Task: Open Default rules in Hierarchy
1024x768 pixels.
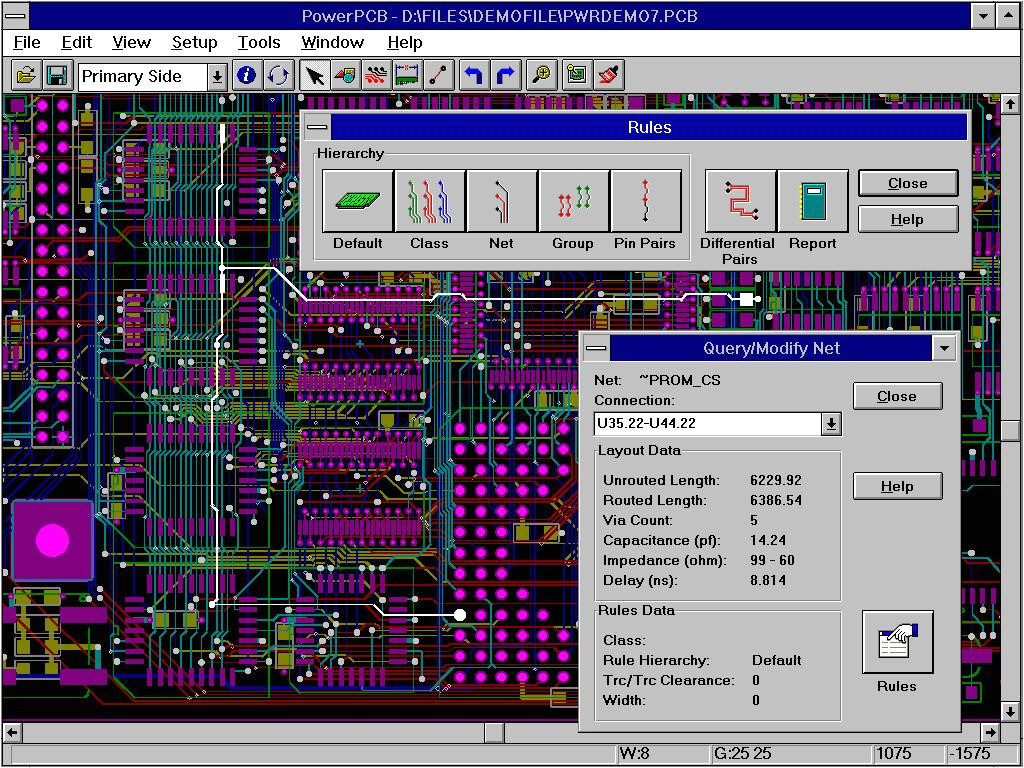Action: [x=358, y=201]
